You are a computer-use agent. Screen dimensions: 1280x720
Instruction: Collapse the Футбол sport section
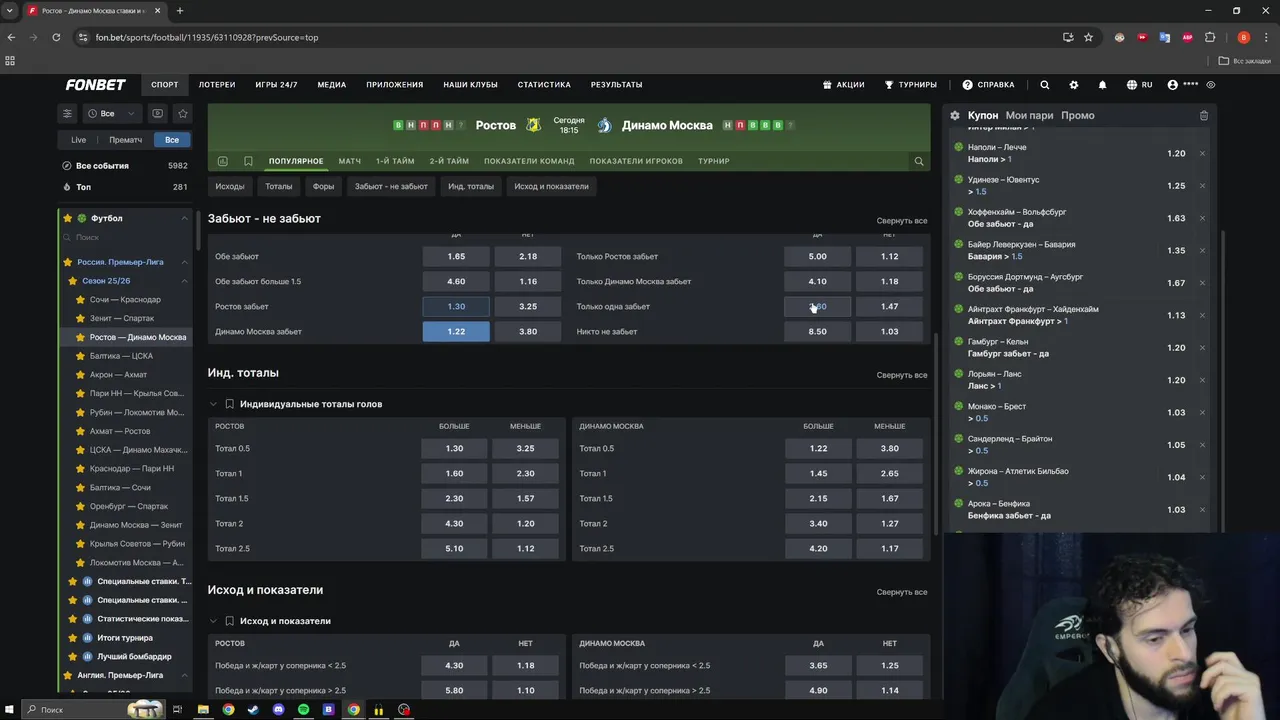184,218
